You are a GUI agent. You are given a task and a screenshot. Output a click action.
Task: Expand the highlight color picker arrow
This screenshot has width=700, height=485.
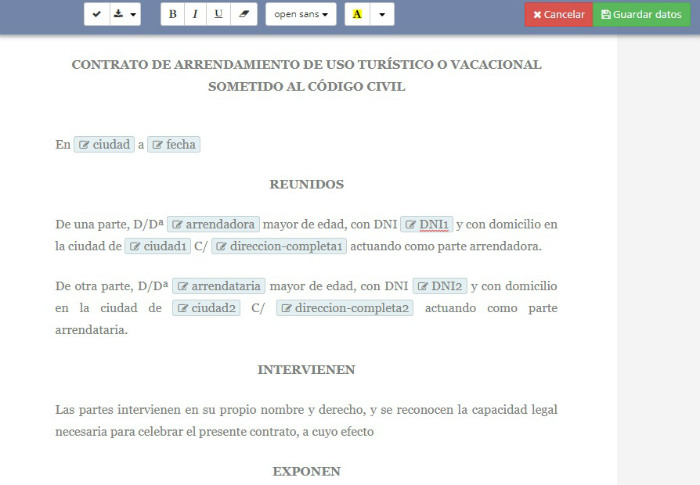pos(382,14)
